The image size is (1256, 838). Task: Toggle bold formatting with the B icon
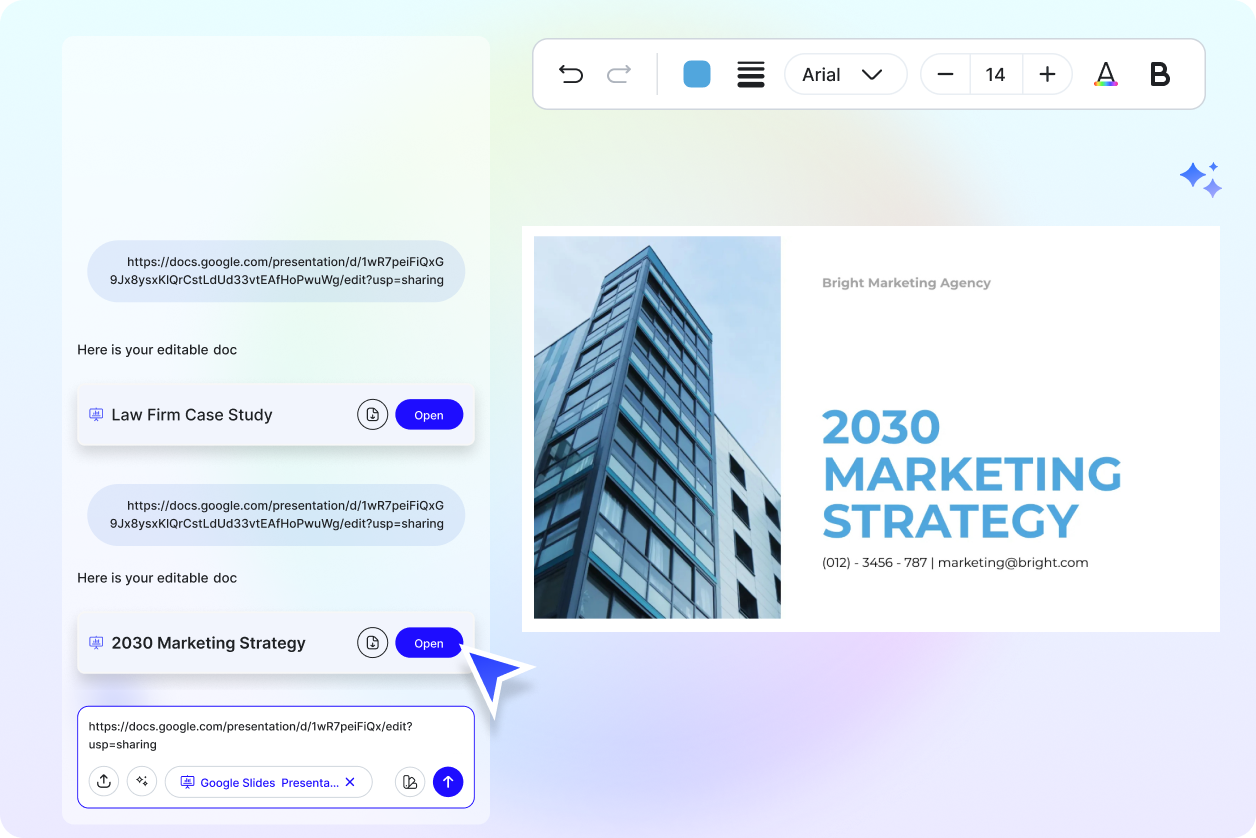(x=1159, y=73)
